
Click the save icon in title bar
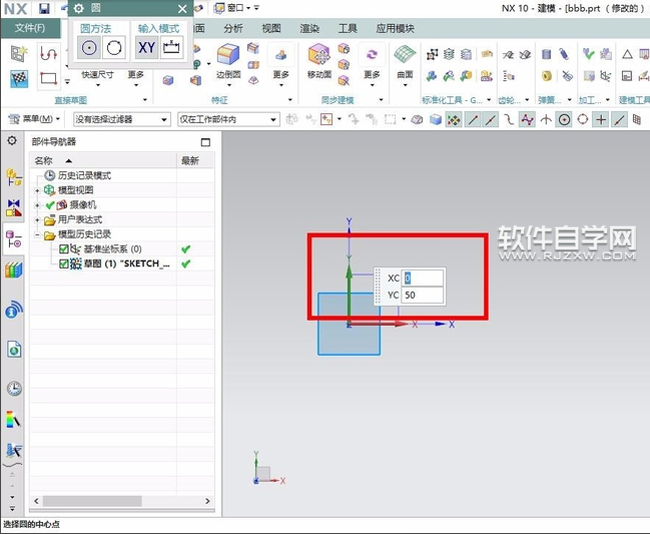[44, 8]
